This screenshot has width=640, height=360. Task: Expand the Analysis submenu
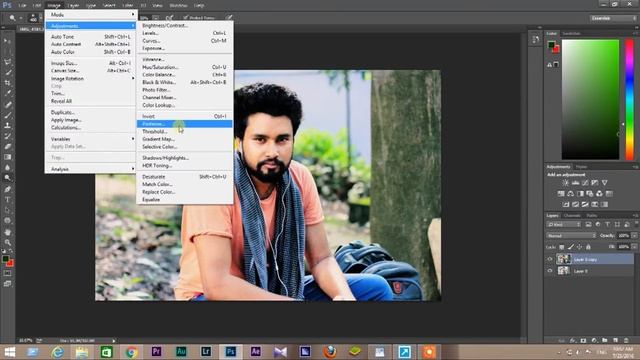click(91, 169)
